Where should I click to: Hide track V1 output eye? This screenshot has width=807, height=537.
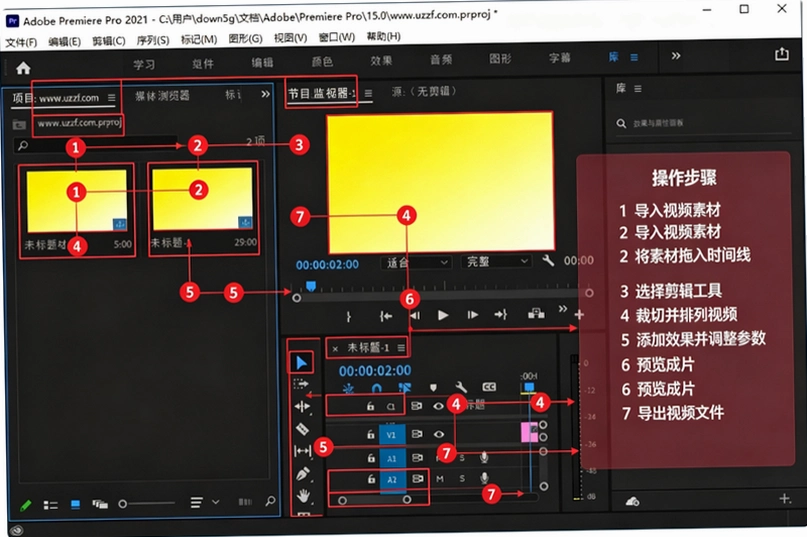438,434
